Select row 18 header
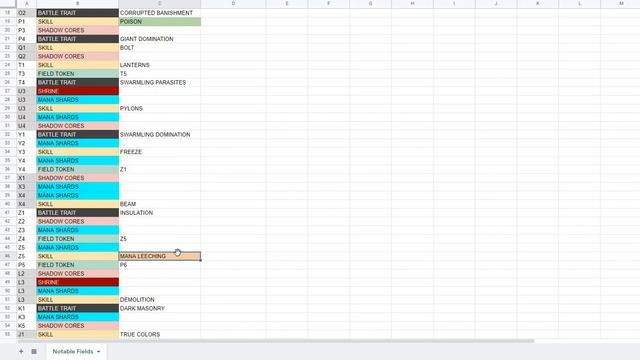640x360 pixels. coord(8,13)
